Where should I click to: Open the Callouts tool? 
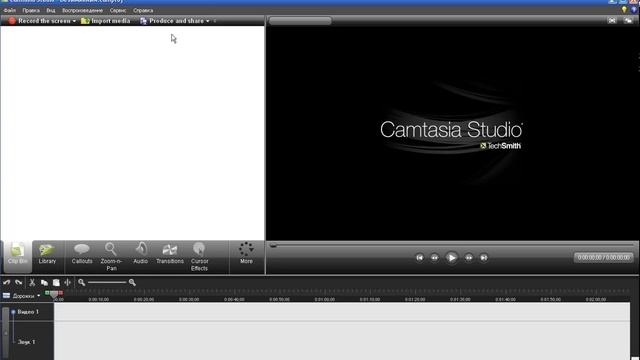(82, 254)
